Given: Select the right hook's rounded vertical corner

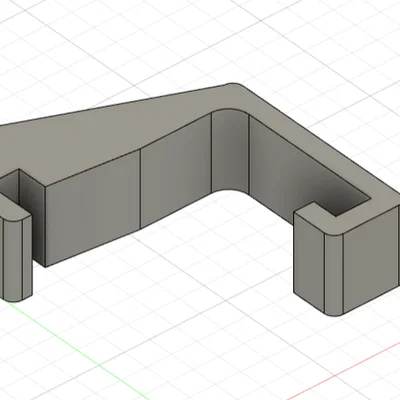Looking at the screenshot, I should [x=334, y=275].
